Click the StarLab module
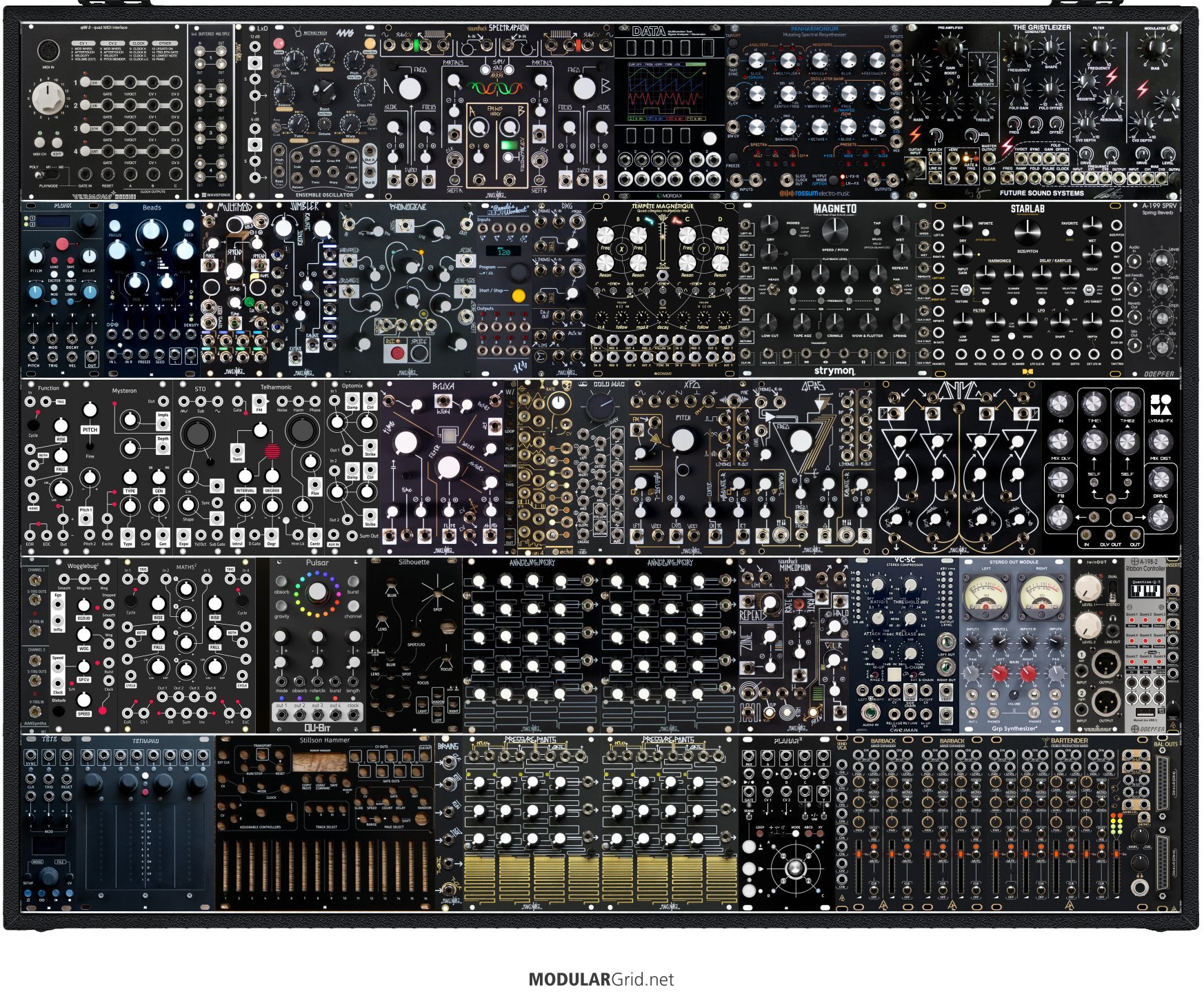The height and width of the screenshot is (994, 1204). (x=1029, y=290)
